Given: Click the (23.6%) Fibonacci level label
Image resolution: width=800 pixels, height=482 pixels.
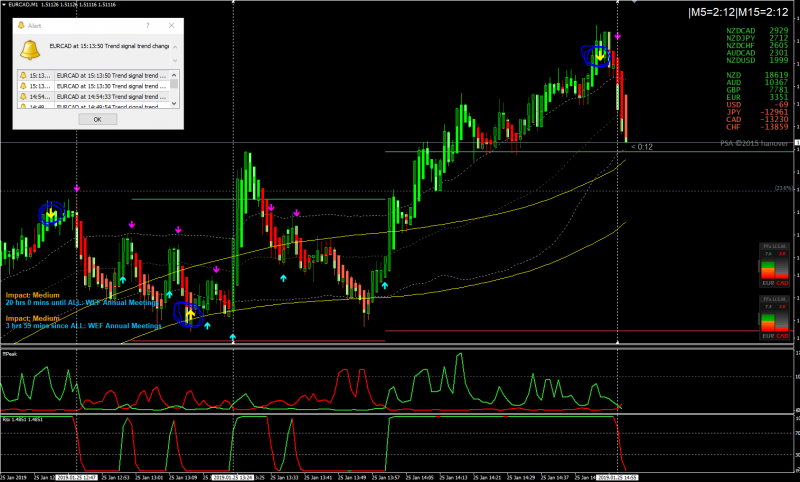Looking at the screenshot, I should coord(784,188).
